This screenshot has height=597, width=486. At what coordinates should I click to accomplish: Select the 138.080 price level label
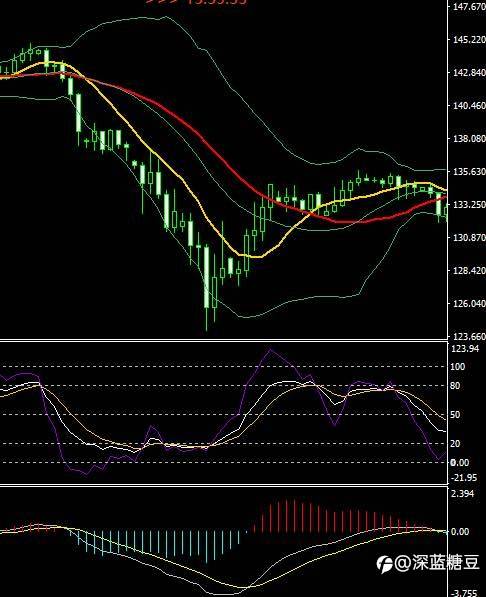click(469, 139)
